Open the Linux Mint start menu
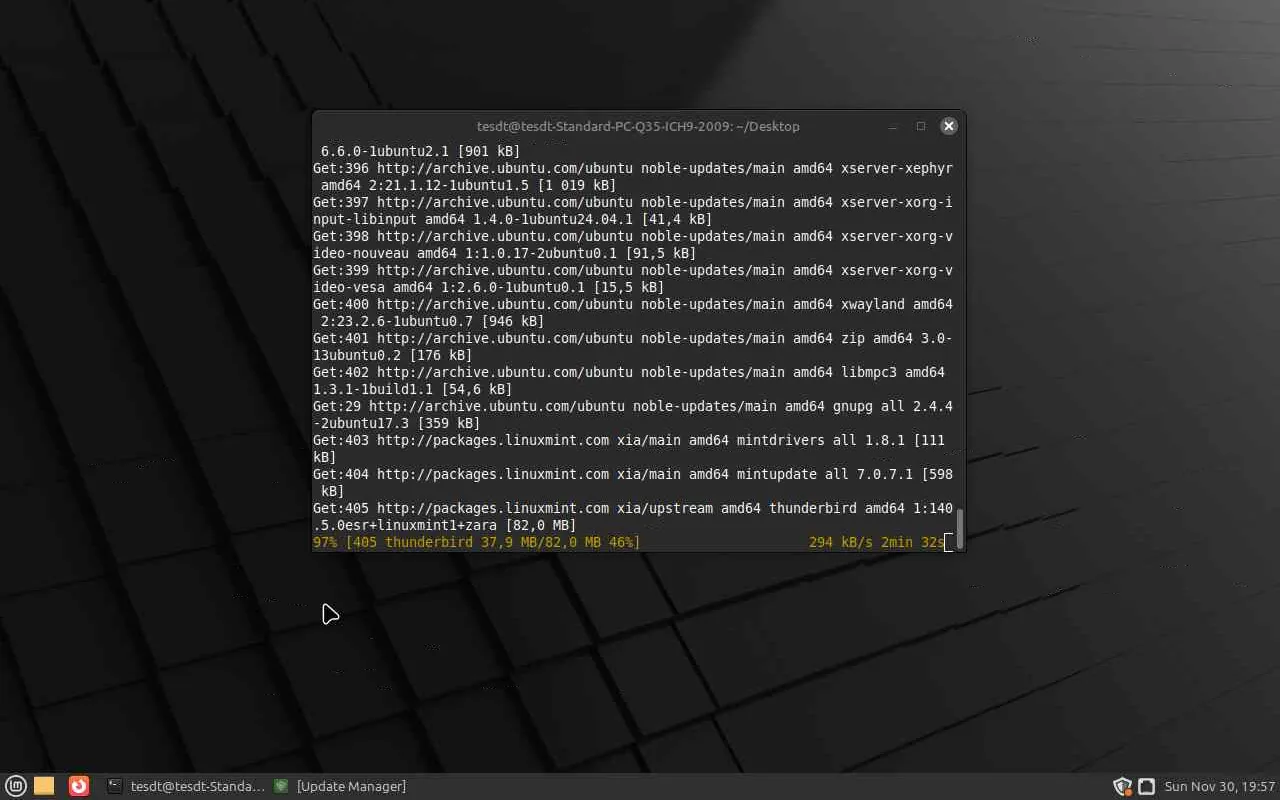The image size is (1280, 800). pyautogui.click(x=15, y=786)
